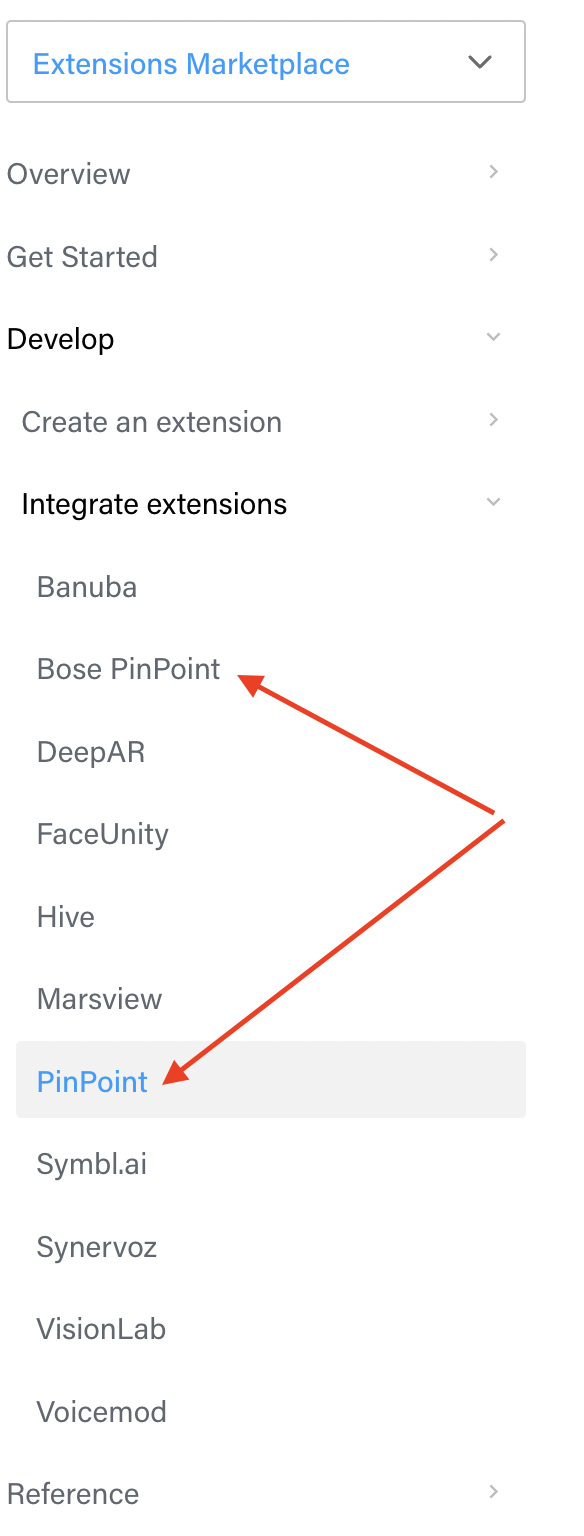The image size is (584, 1536).
Task: Open the Banuba integration page
Action: (86, 586)
